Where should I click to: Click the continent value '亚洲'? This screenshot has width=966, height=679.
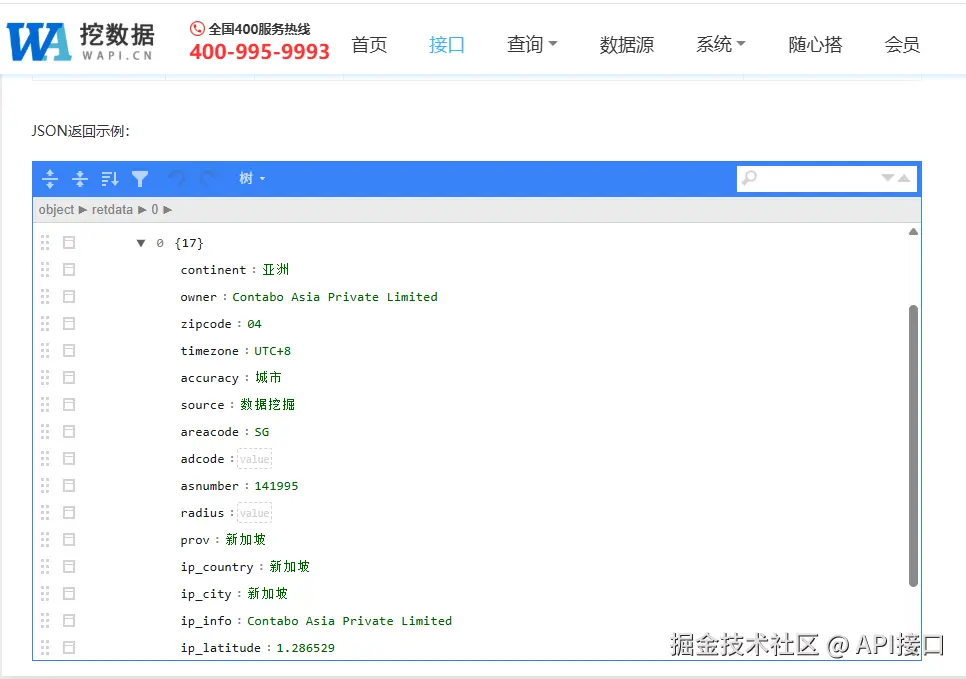click(275, 270)
